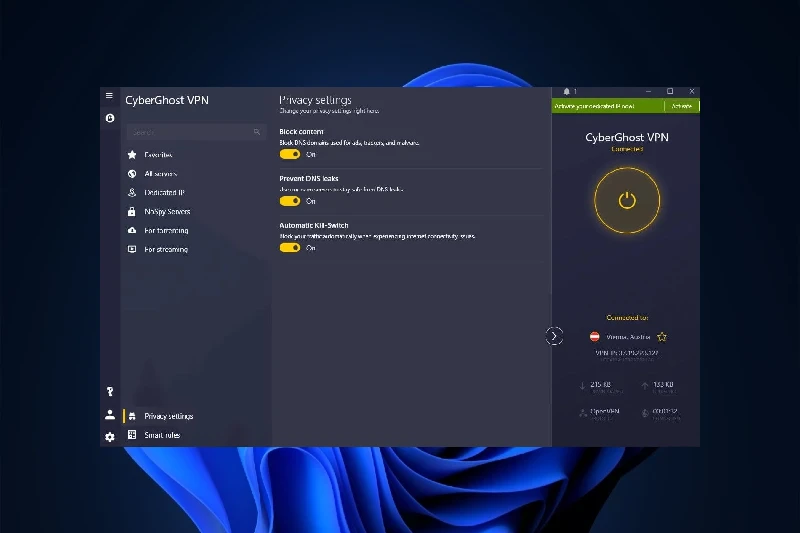Close the CyberGhost window
This screenshot has height=533, width=800.
[692, 91]
